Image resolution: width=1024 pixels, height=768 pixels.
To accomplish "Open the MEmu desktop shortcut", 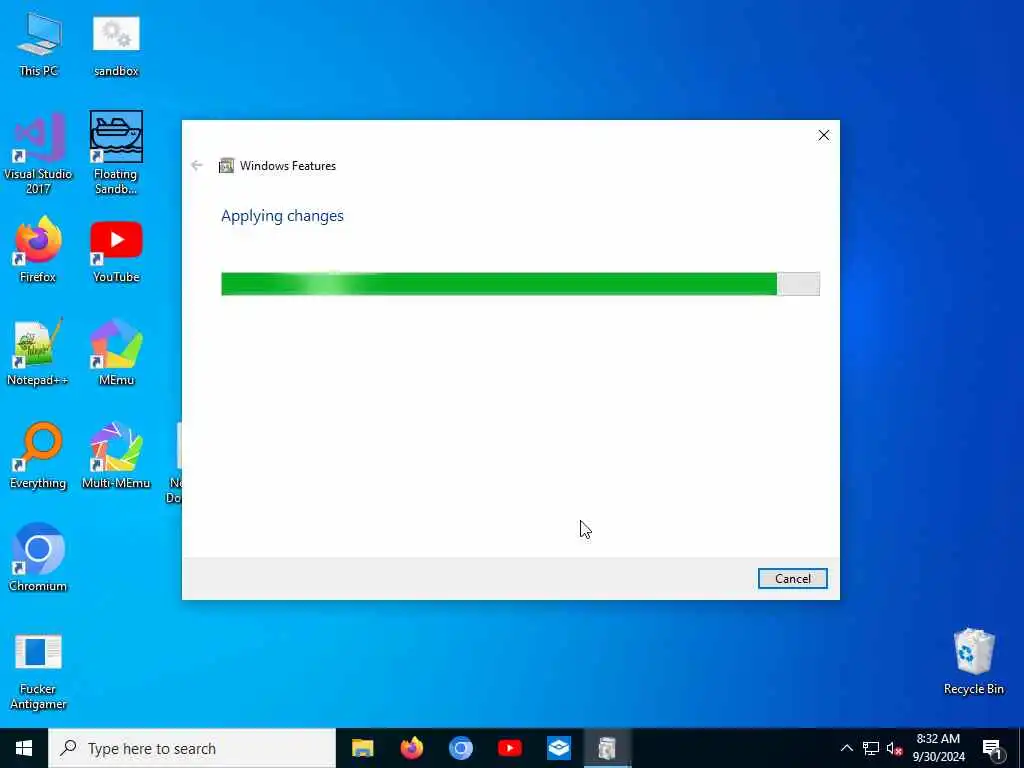I will [116, 353].
